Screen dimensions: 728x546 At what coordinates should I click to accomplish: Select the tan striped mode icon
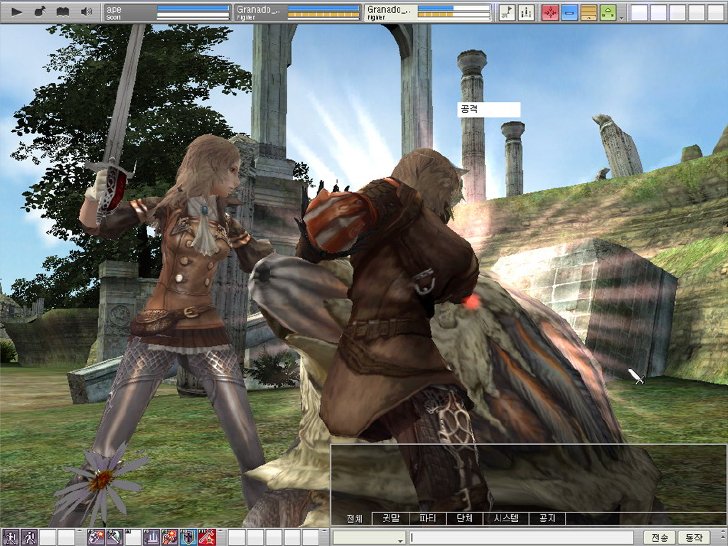click(x=589, y=13)
